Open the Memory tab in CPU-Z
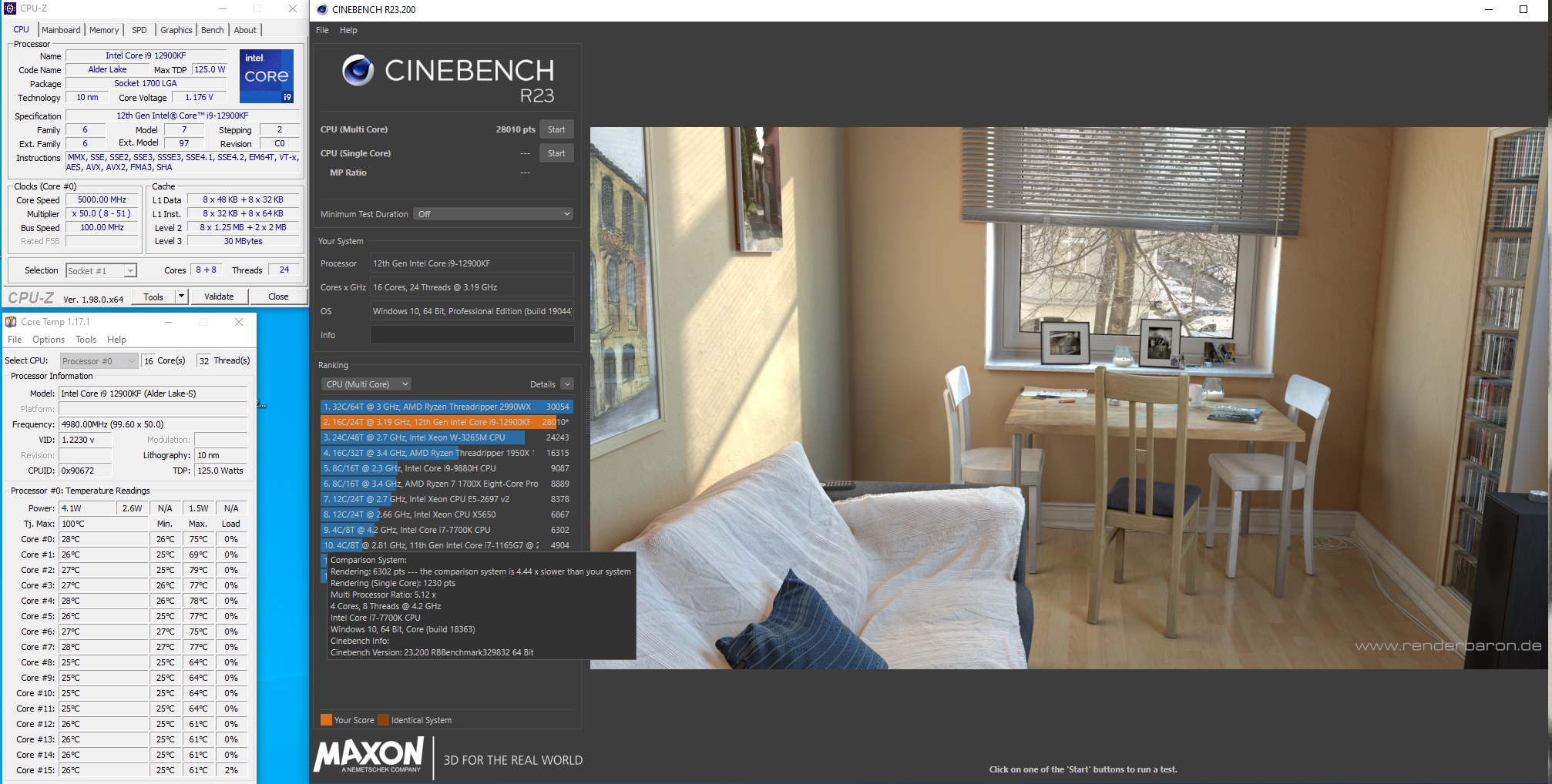 point(104,30)
